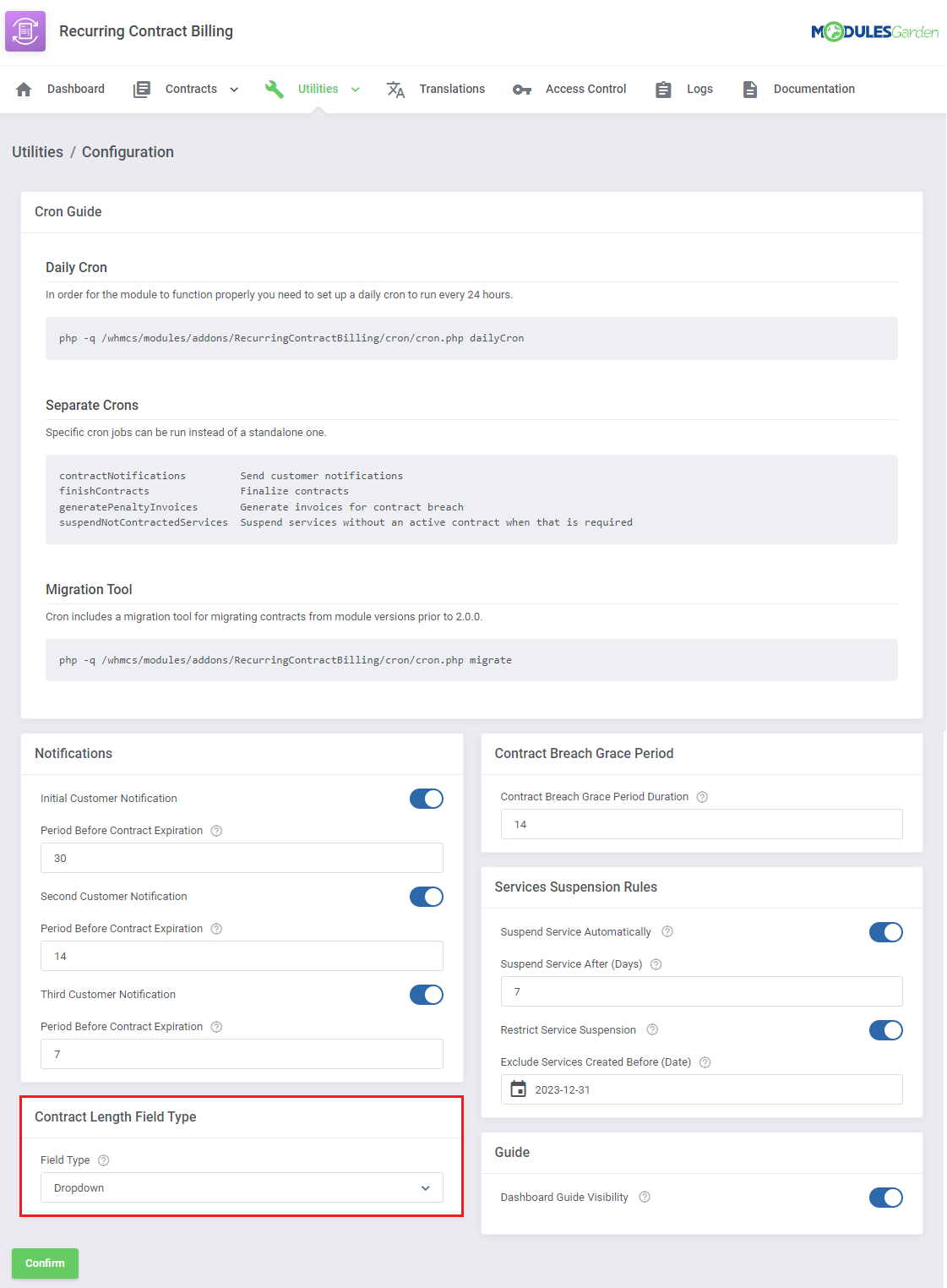
Task: Click the Translations language icon
Action: pos(395,90)
